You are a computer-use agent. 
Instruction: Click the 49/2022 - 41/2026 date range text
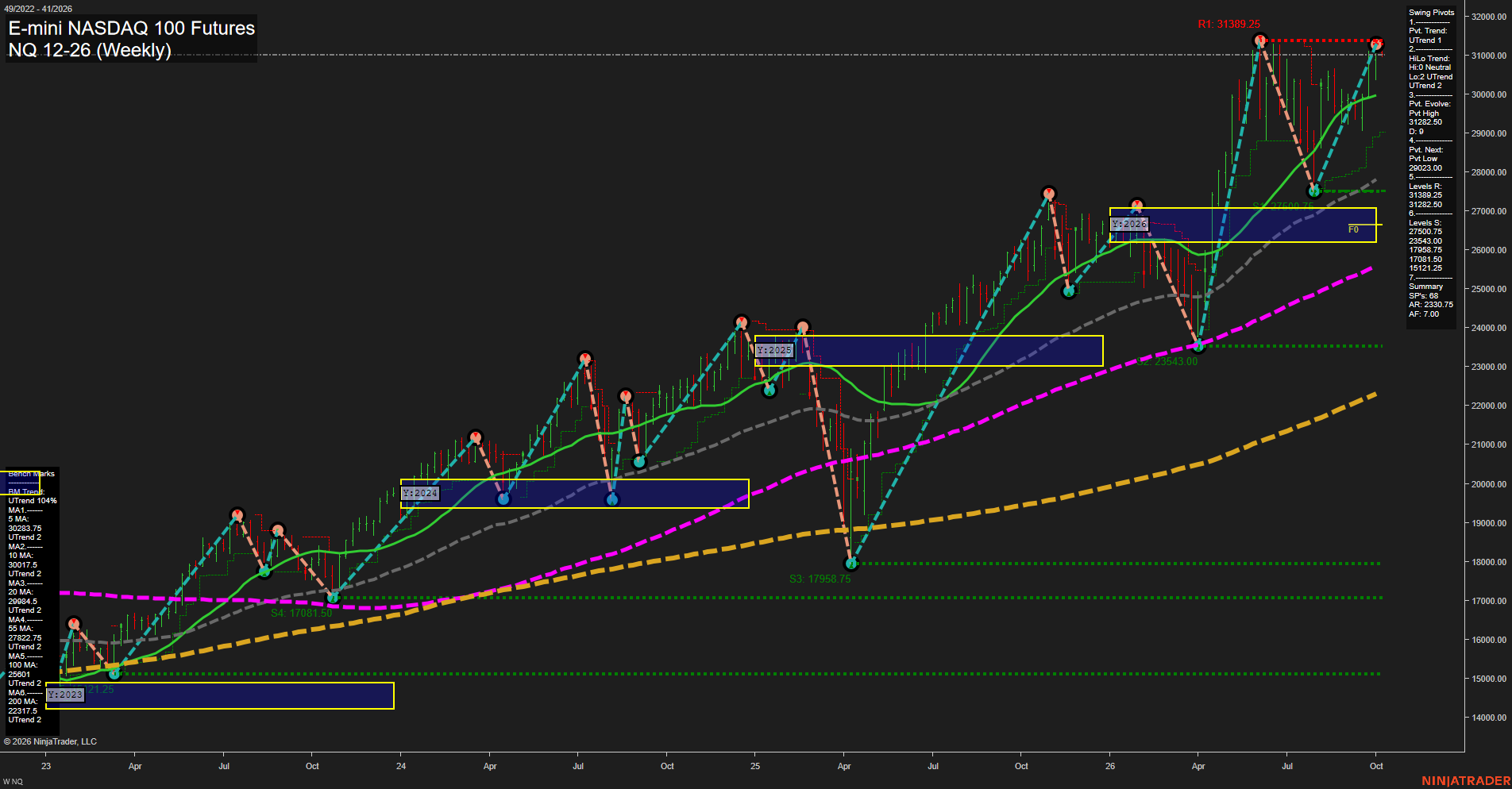(x=38, y=9)
